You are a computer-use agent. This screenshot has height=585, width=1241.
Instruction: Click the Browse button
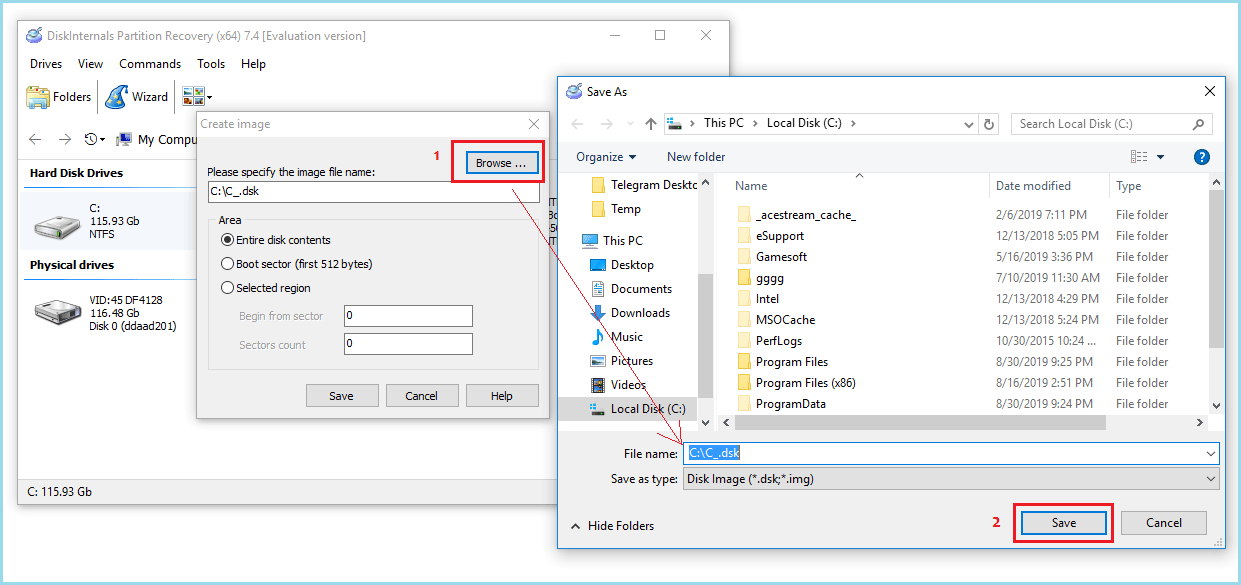500,163
